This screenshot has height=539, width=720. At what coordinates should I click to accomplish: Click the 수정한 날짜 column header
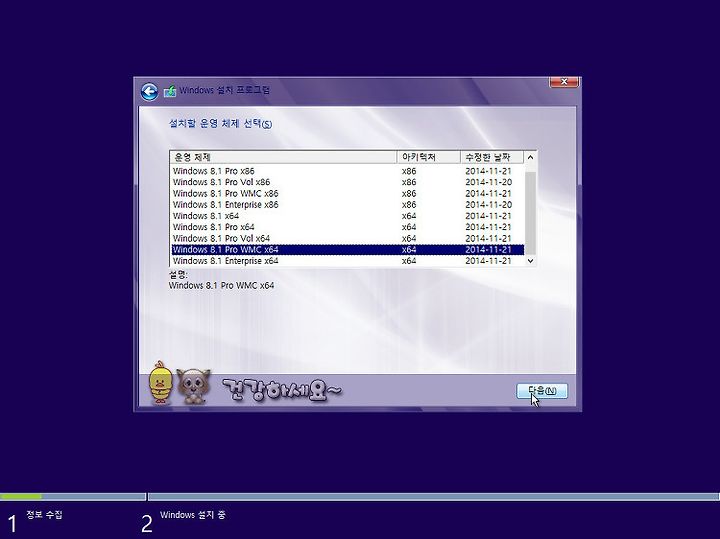492,157
